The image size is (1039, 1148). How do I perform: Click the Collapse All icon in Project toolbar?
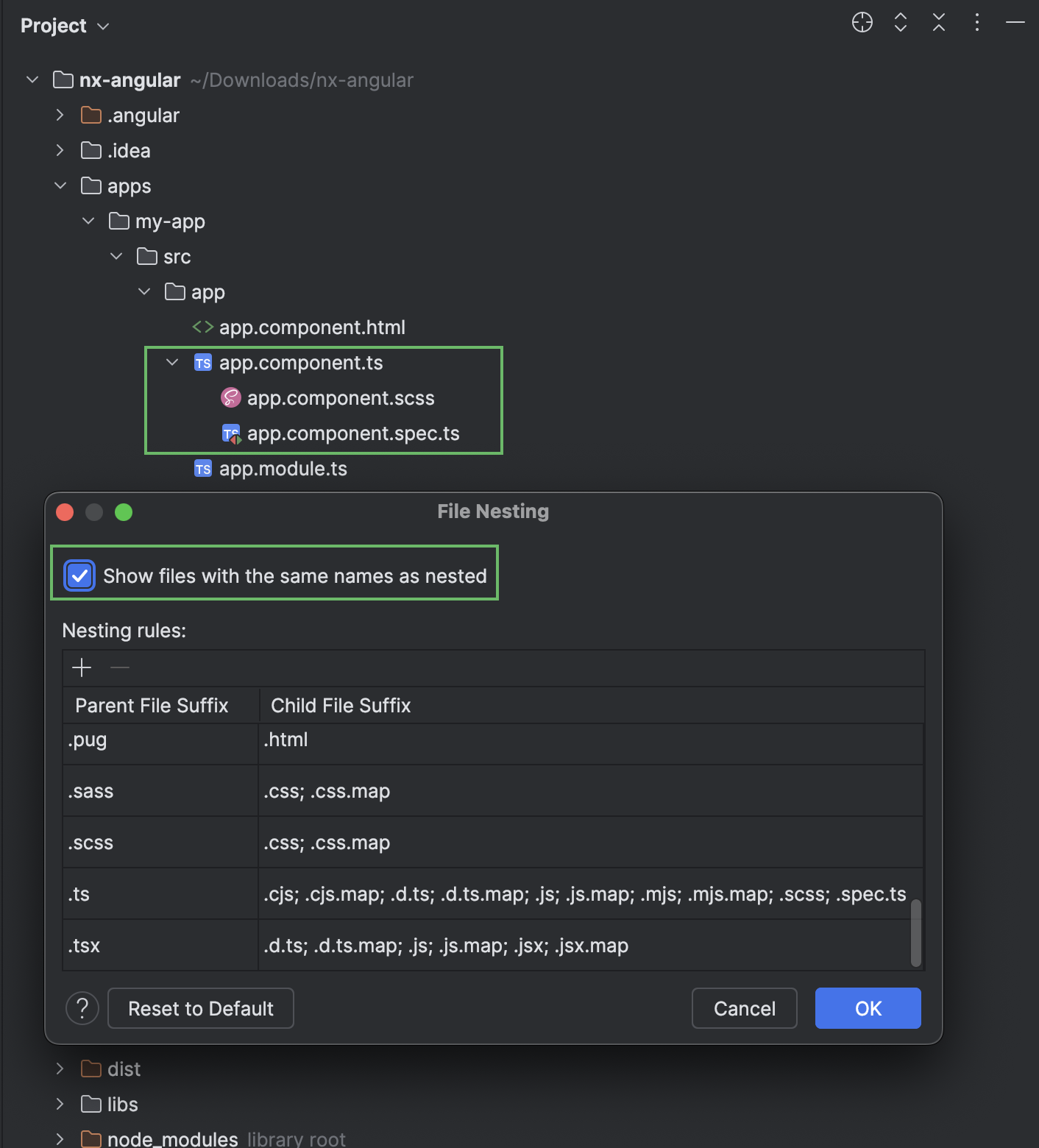tap(939, 23)
